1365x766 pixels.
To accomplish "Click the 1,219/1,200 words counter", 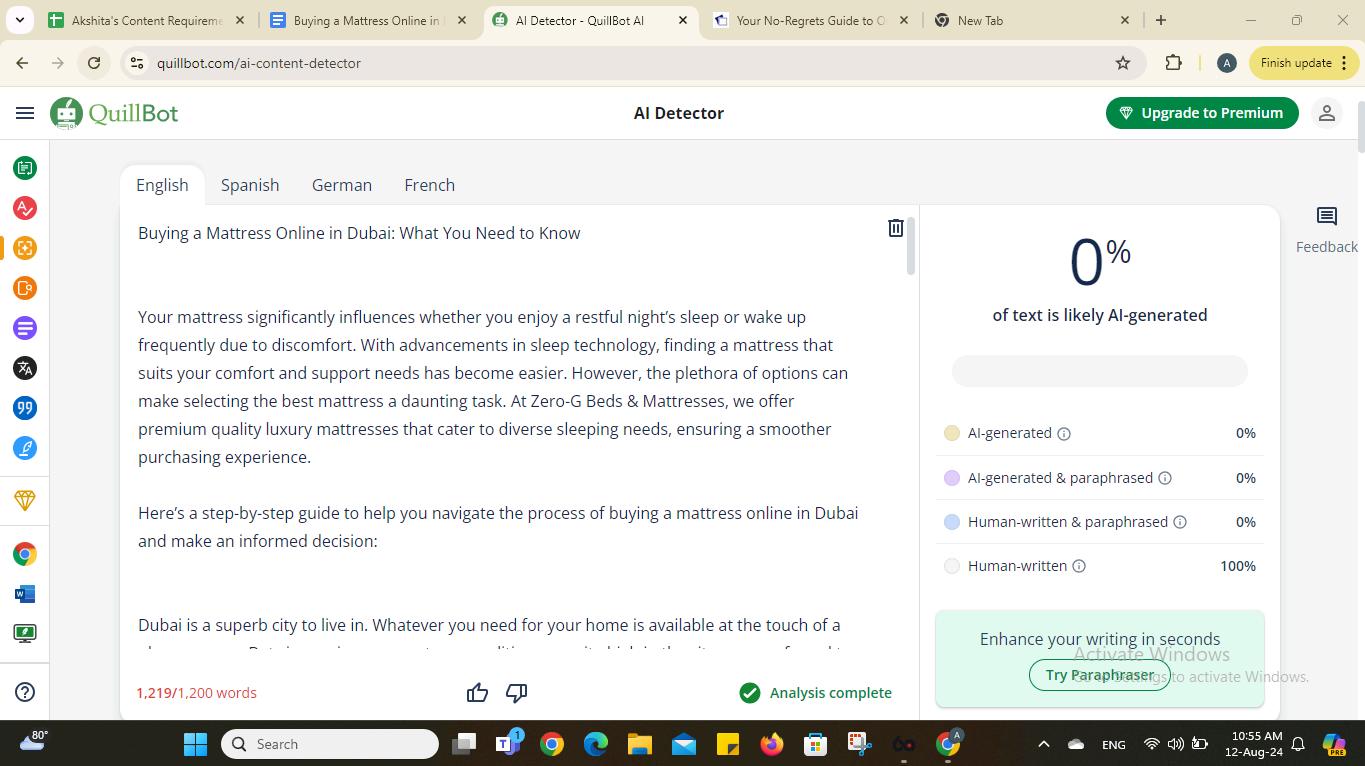I will click(x=197, y=692).
